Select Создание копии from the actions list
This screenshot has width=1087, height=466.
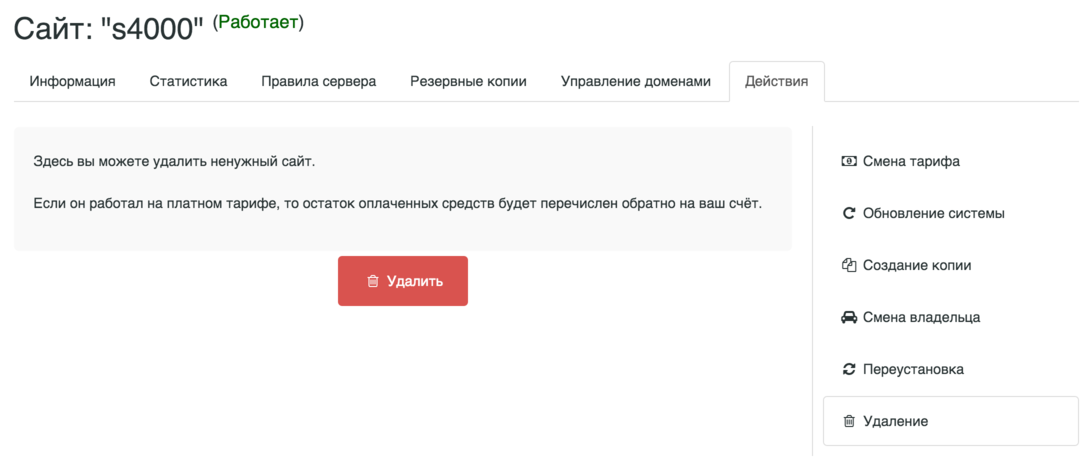click(950, 265)
